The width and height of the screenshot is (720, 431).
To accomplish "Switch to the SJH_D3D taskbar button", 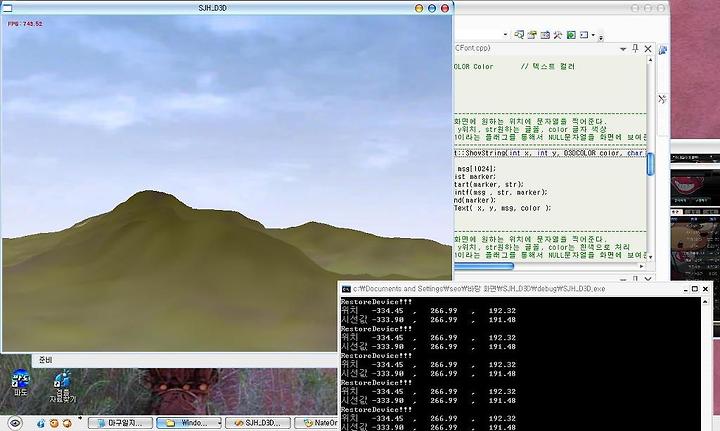I will coord(258,423).
